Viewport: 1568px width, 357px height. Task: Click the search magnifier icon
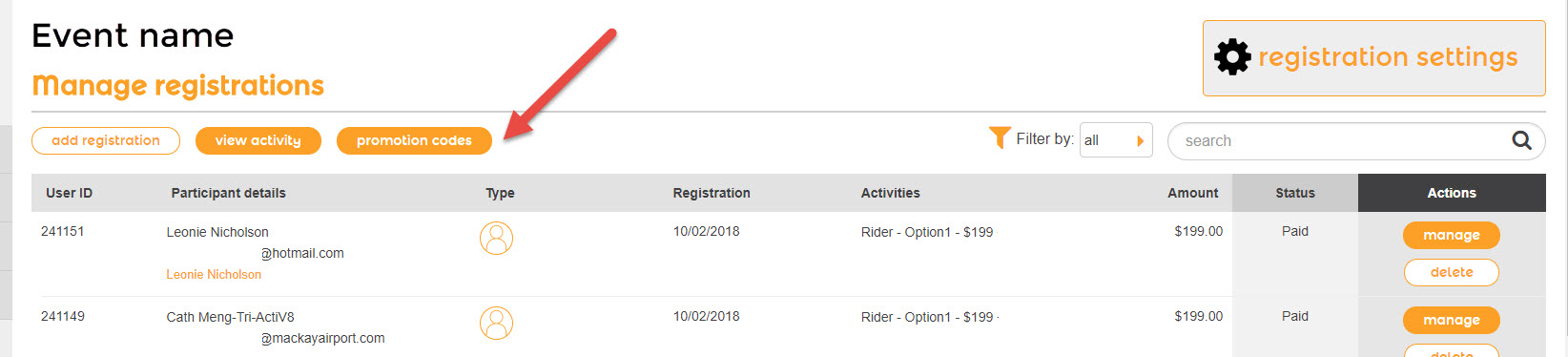tap(1521, 140)
